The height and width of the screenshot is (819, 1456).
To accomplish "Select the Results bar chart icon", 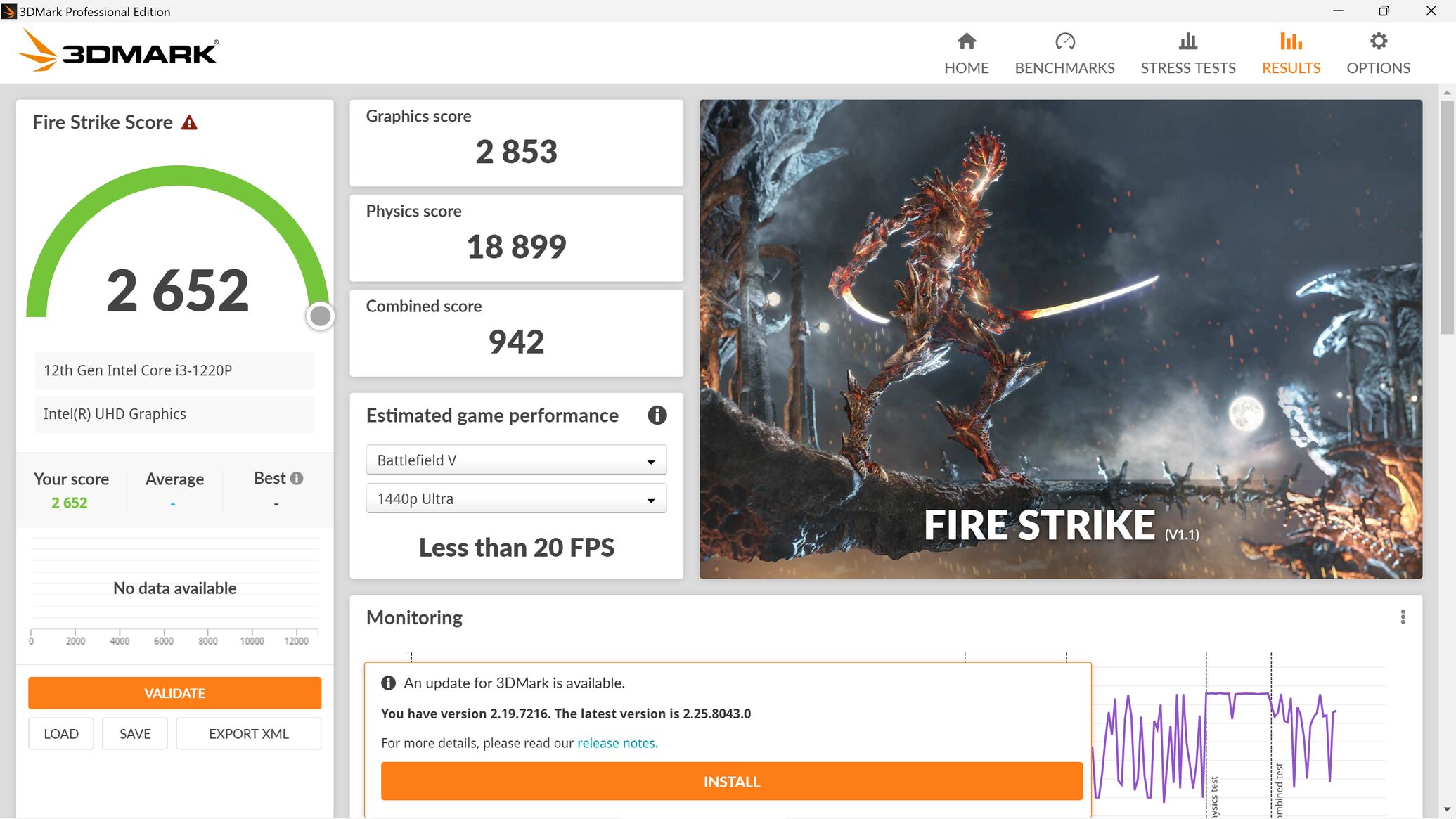I will (1291, 41).
